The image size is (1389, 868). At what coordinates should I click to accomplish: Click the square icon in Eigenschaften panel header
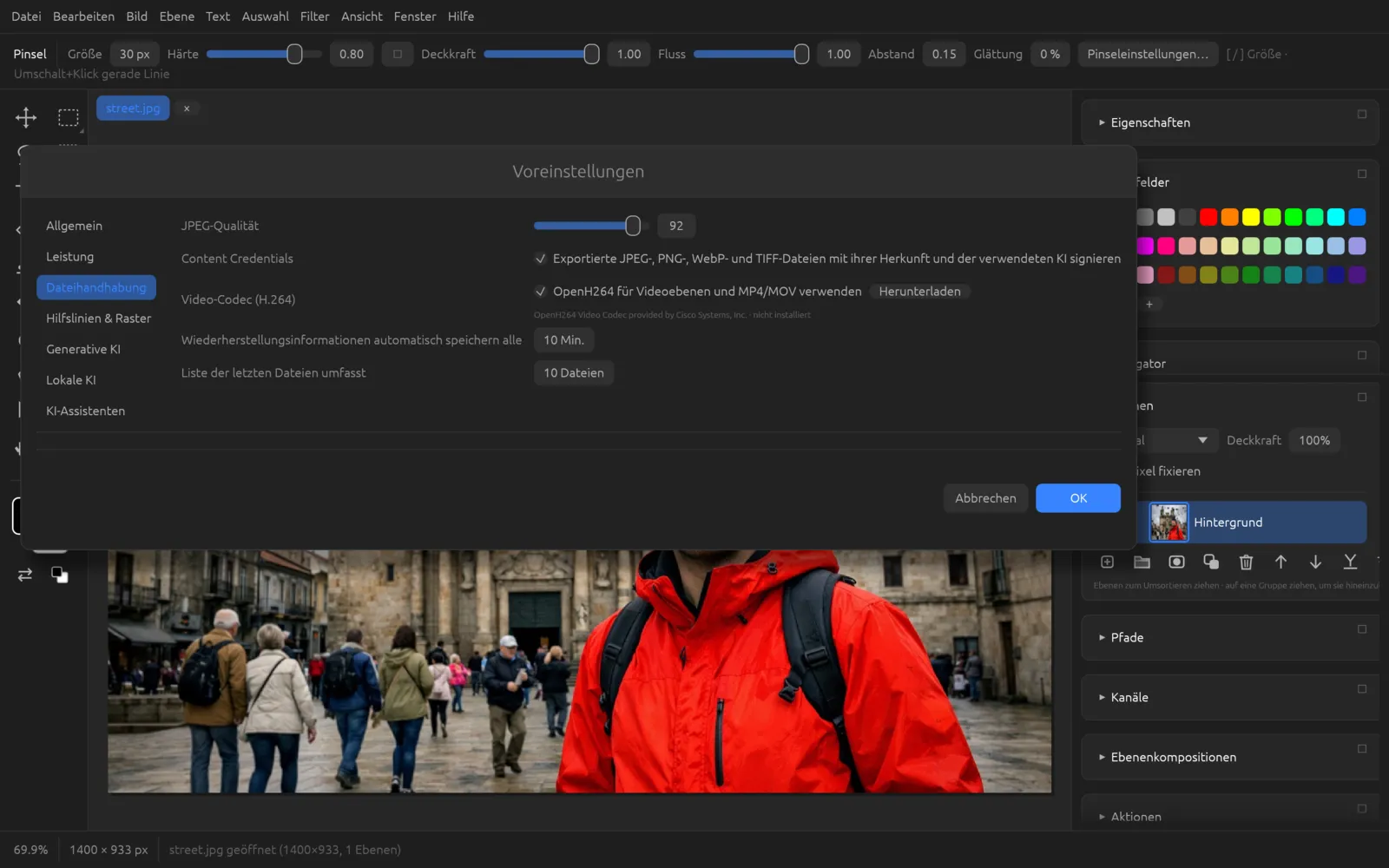(1362, 115)
